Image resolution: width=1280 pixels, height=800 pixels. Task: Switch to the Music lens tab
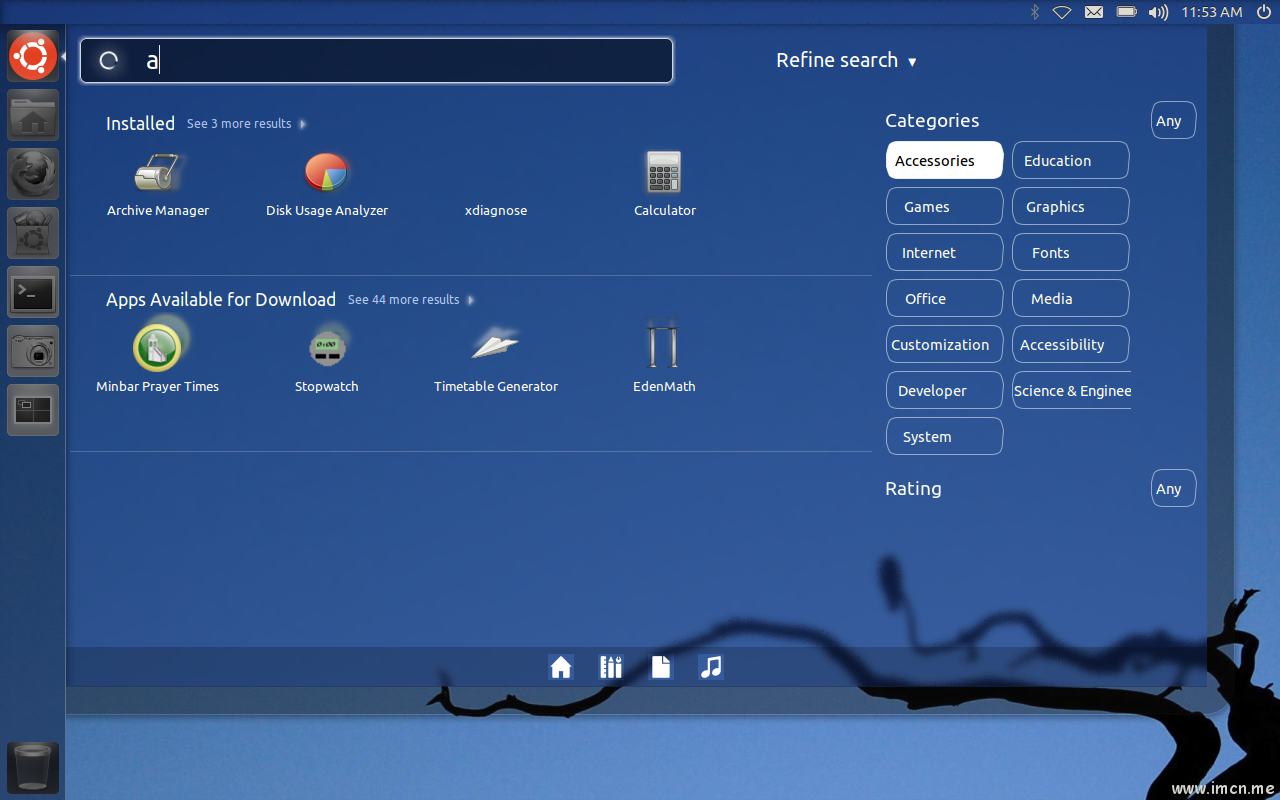click(711, 667)
